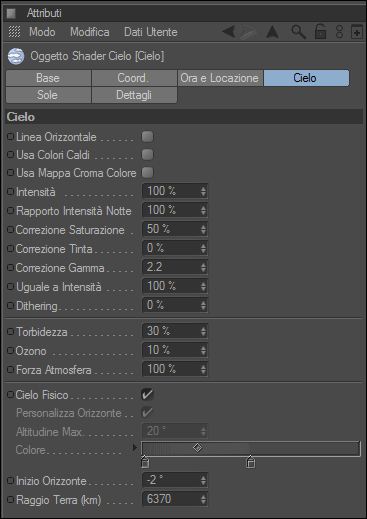Enable the Linea Orizzontale checkbox
The width and height of the screenshot is (367, 519).
(147, 137)
